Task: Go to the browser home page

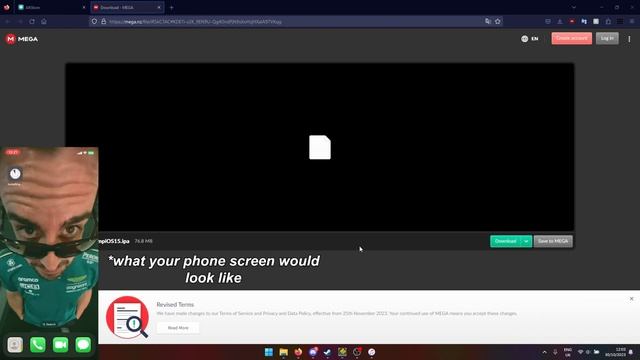Action: 44,21
